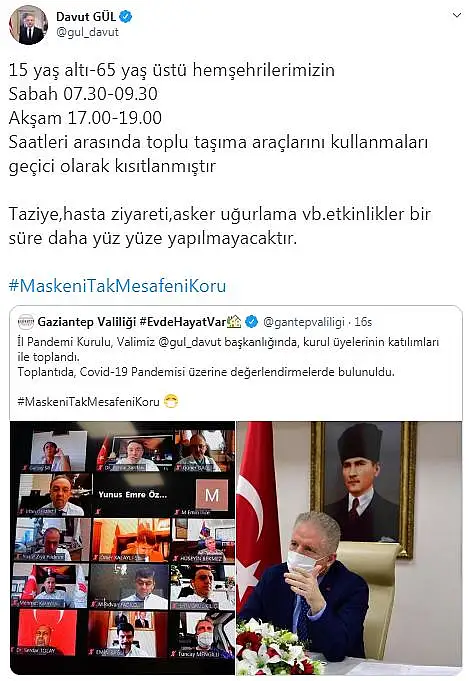Click the Gaziantep Valiliği account logo
469x681 pixels.
click(x=26, y=322)
